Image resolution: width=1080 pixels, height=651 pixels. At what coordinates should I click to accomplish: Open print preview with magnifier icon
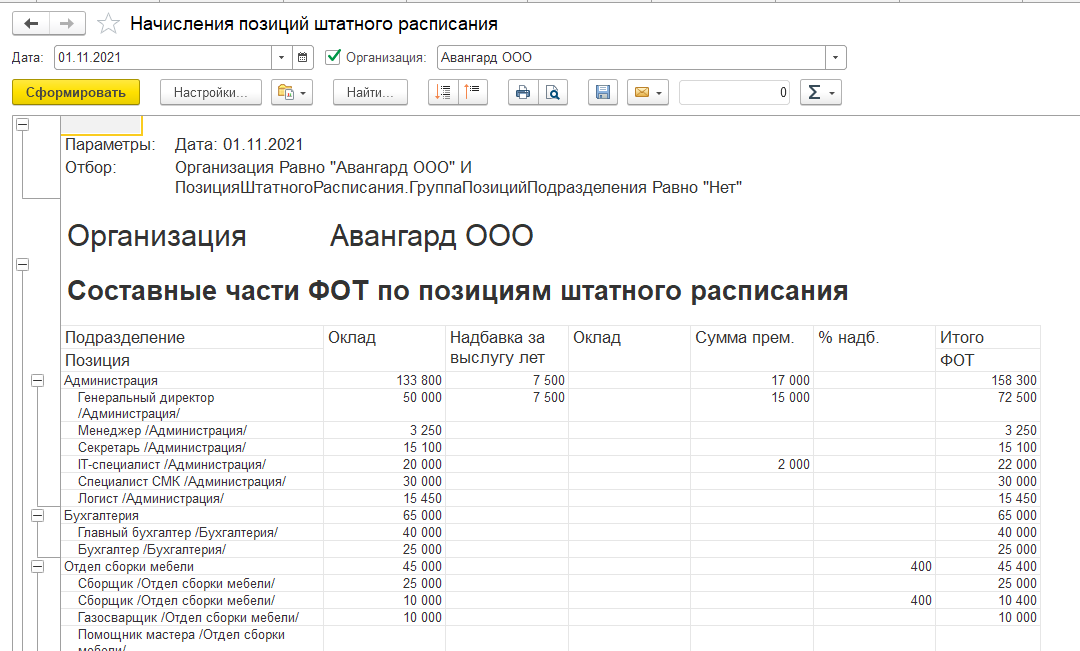[552, 93]
